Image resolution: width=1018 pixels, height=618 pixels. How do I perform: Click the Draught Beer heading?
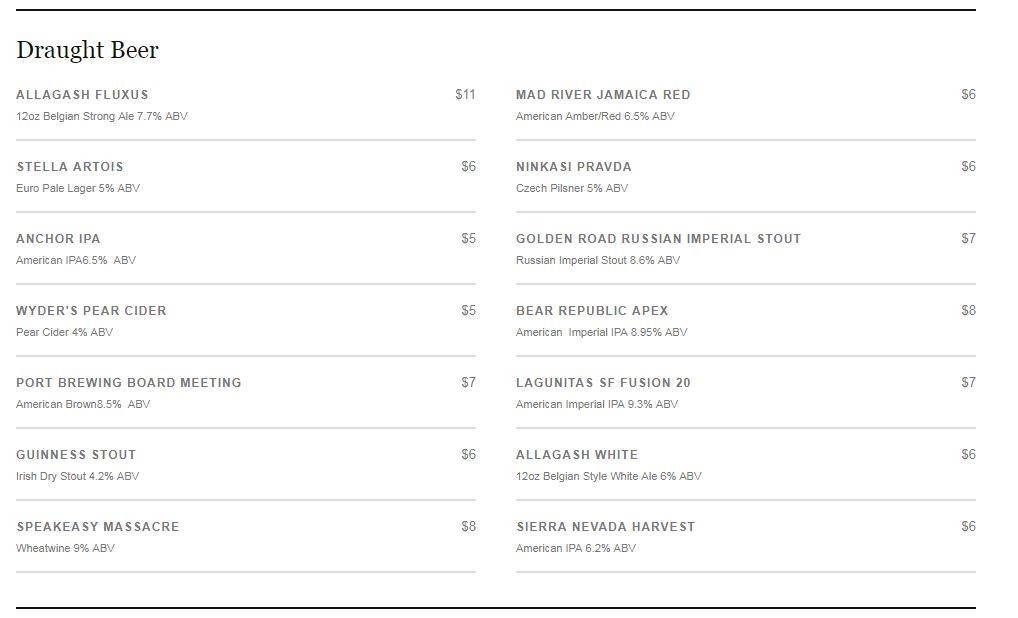point(88,50)
